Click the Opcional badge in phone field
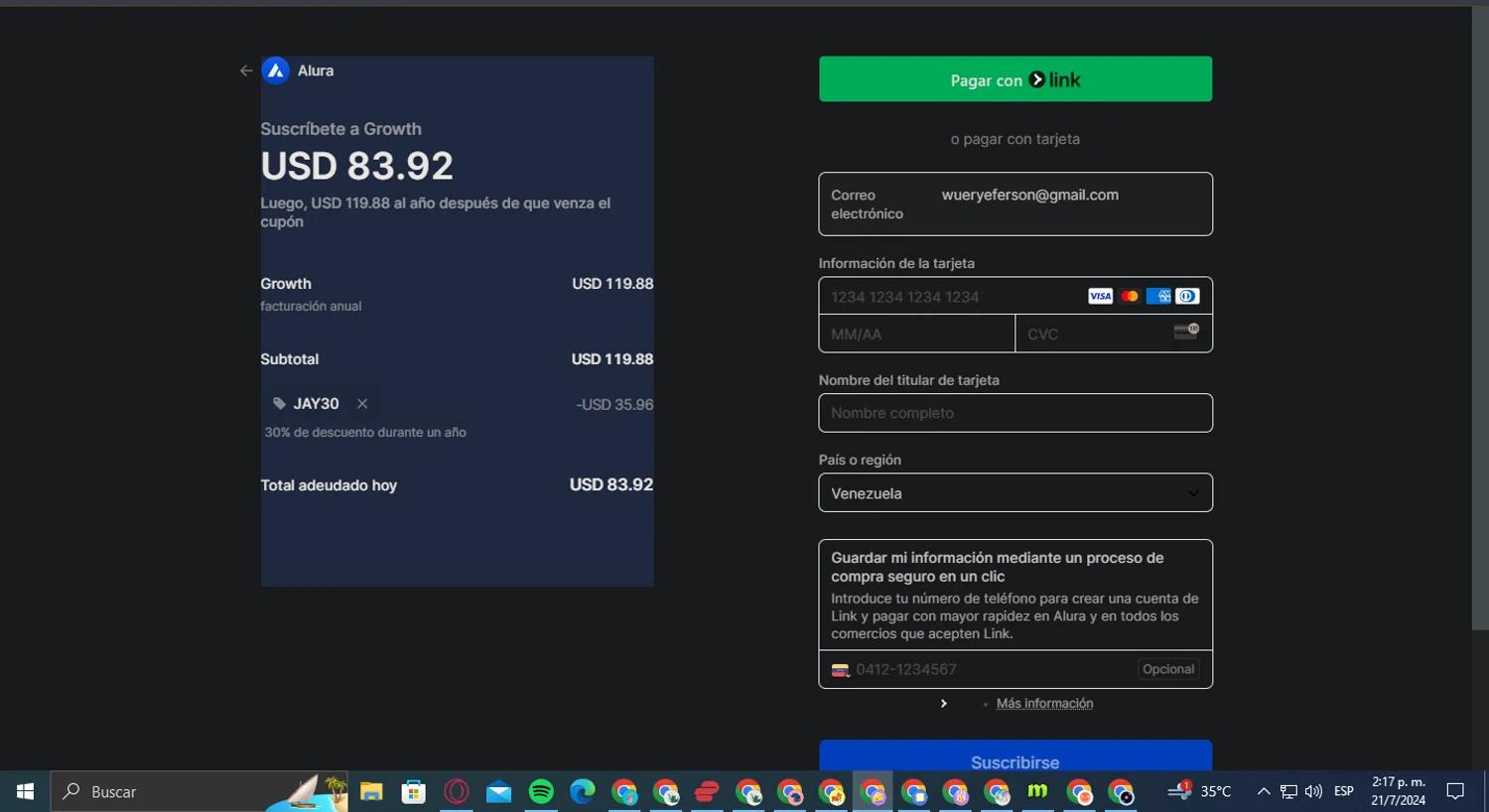This screenshot has height=812, width=1489. click(1168, 670)
